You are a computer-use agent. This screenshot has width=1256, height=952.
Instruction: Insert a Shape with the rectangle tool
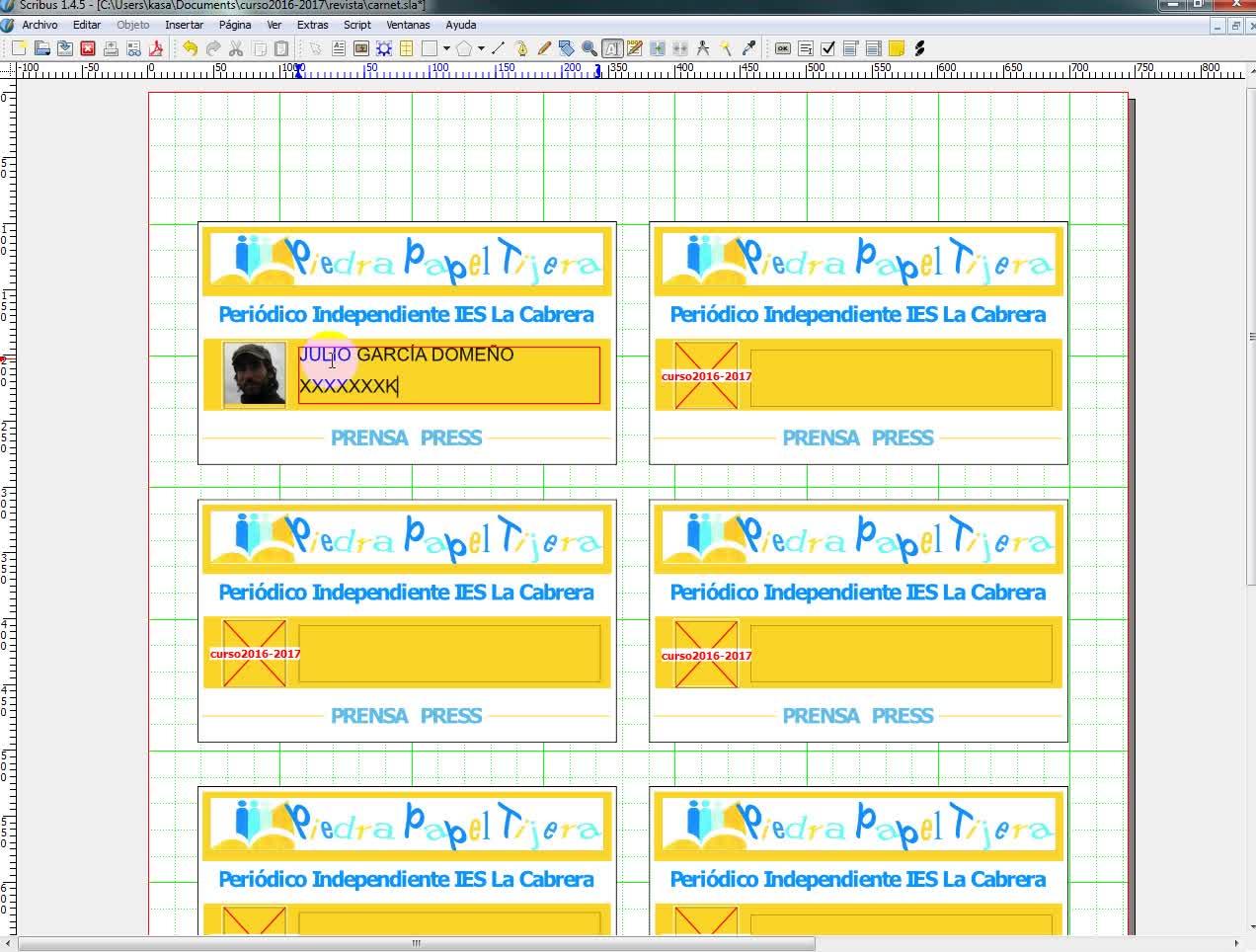(430, 48)
